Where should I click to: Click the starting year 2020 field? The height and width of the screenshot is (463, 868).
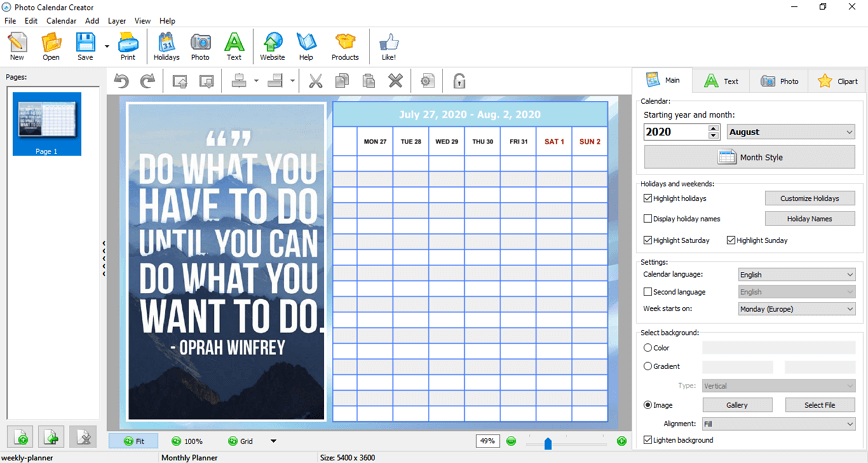point(676,132)
